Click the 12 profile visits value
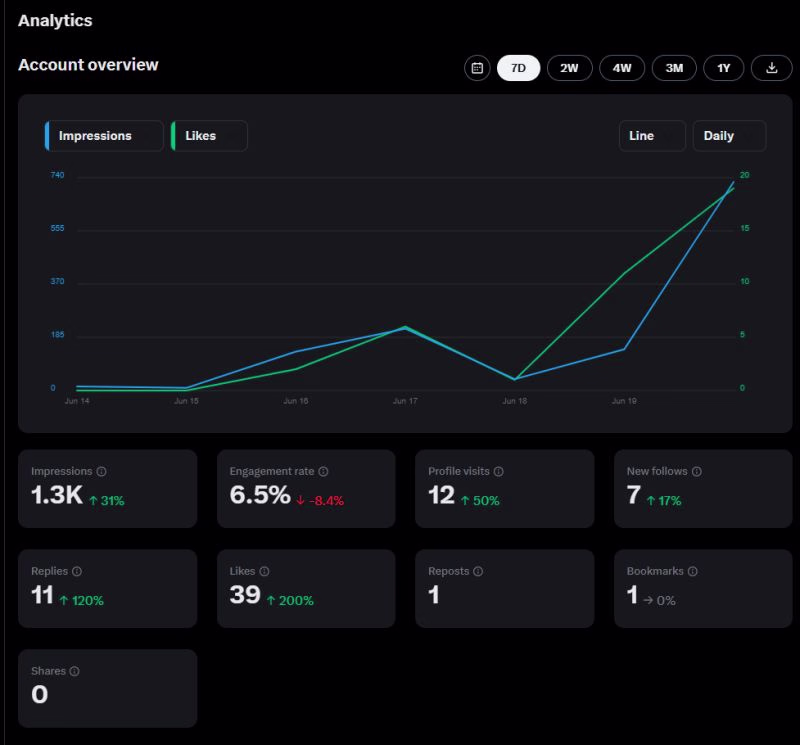Image resolution: width=800 pixels, height=745 pixels. [441, 495]
